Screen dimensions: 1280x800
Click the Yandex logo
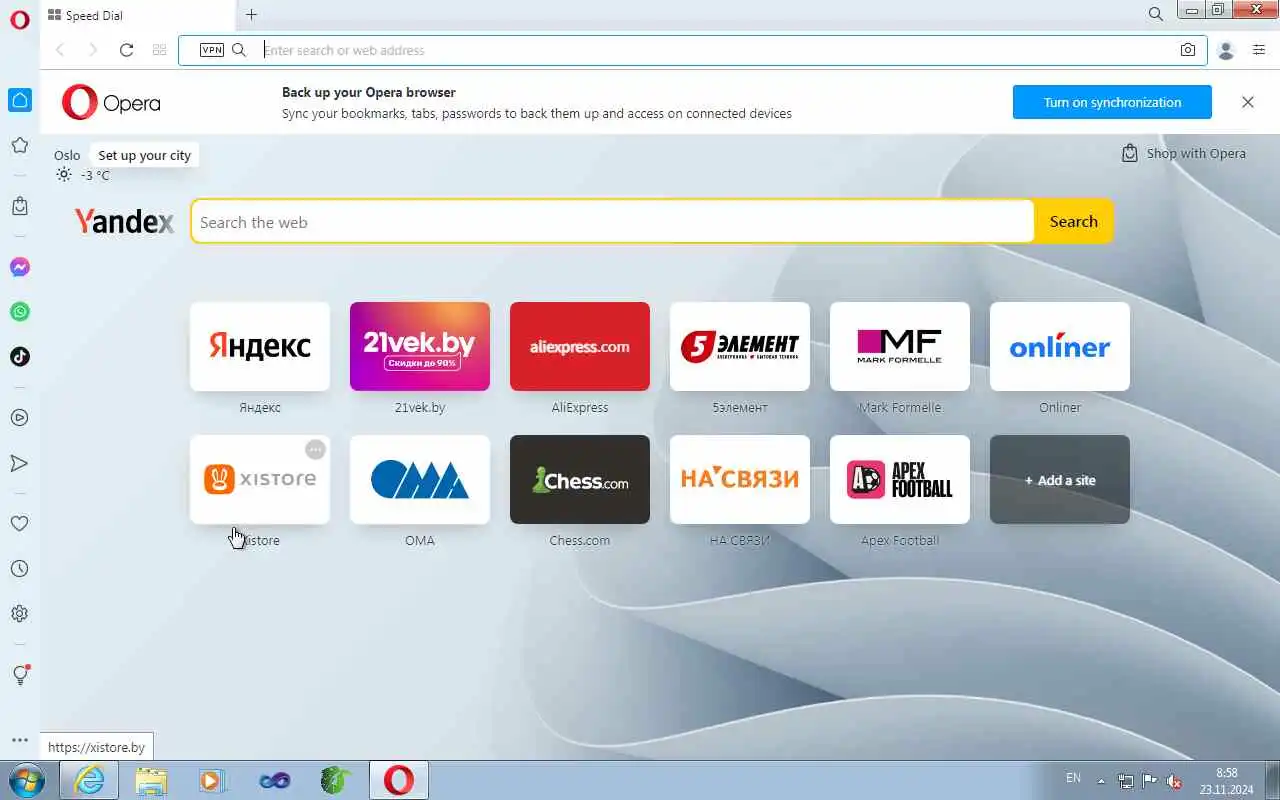point(124,221)
